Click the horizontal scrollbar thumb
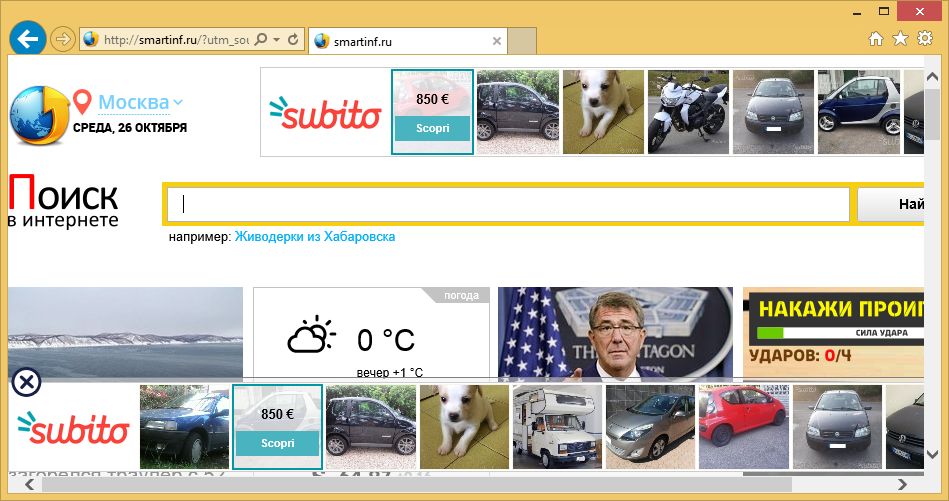 (416, 484)
